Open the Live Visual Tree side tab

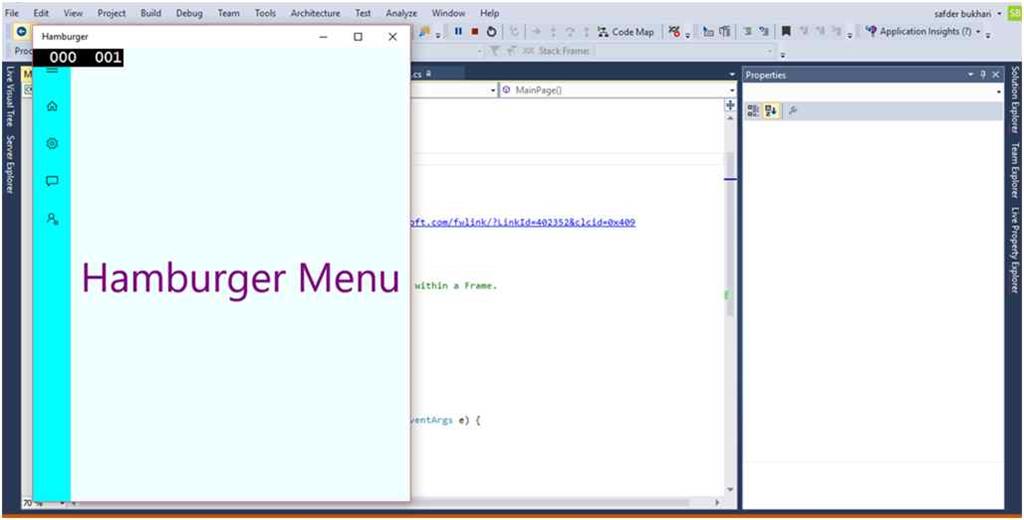10,96
